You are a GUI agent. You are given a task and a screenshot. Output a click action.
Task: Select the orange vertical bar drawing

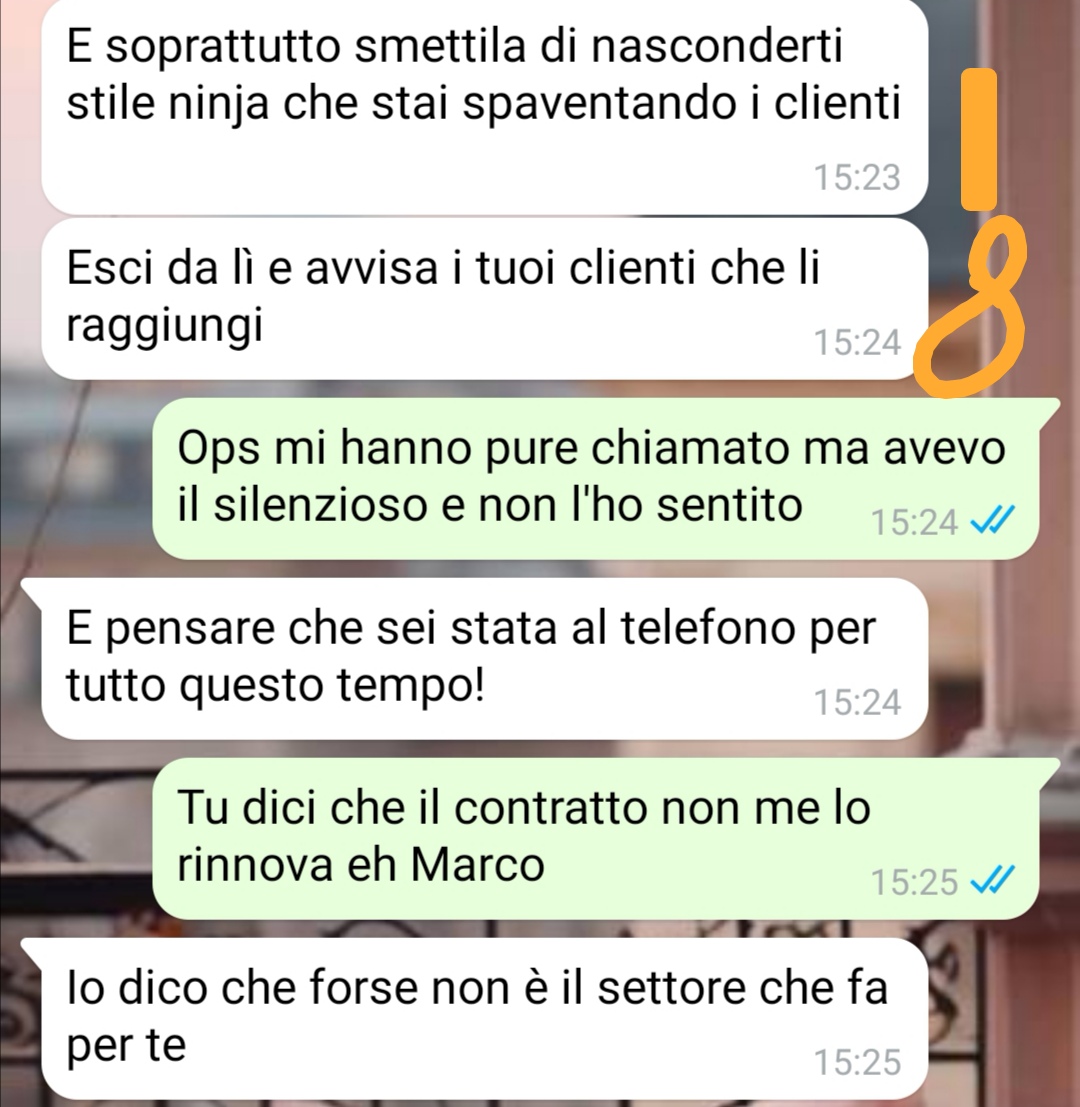[979, 139]
